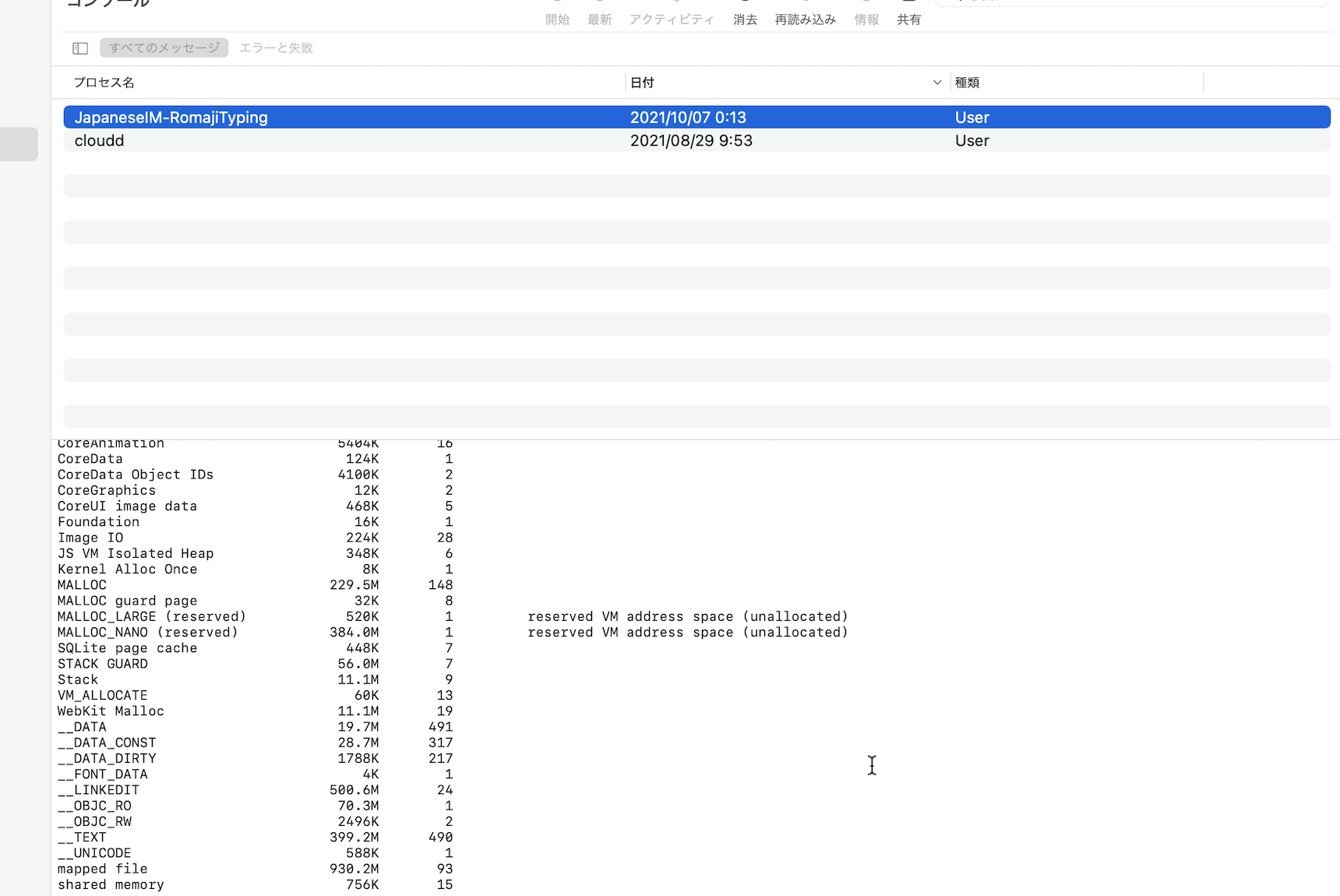Sort by the 種類 column header
Viewport: 1340px width, 896px height.
click(x=967, y=83)
